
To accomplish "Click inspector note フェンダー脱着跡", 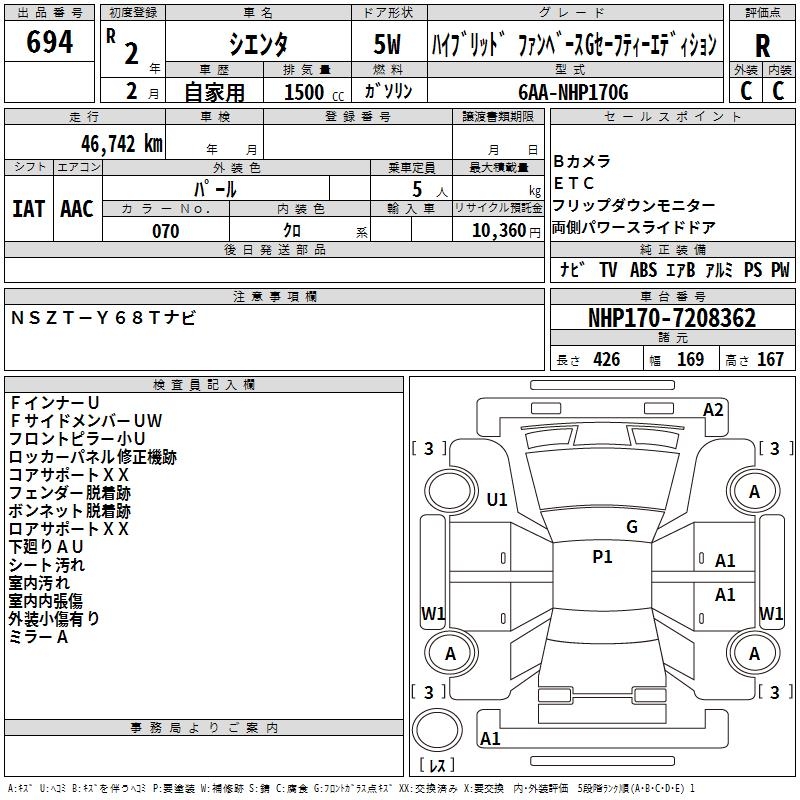I will [70, 493].
